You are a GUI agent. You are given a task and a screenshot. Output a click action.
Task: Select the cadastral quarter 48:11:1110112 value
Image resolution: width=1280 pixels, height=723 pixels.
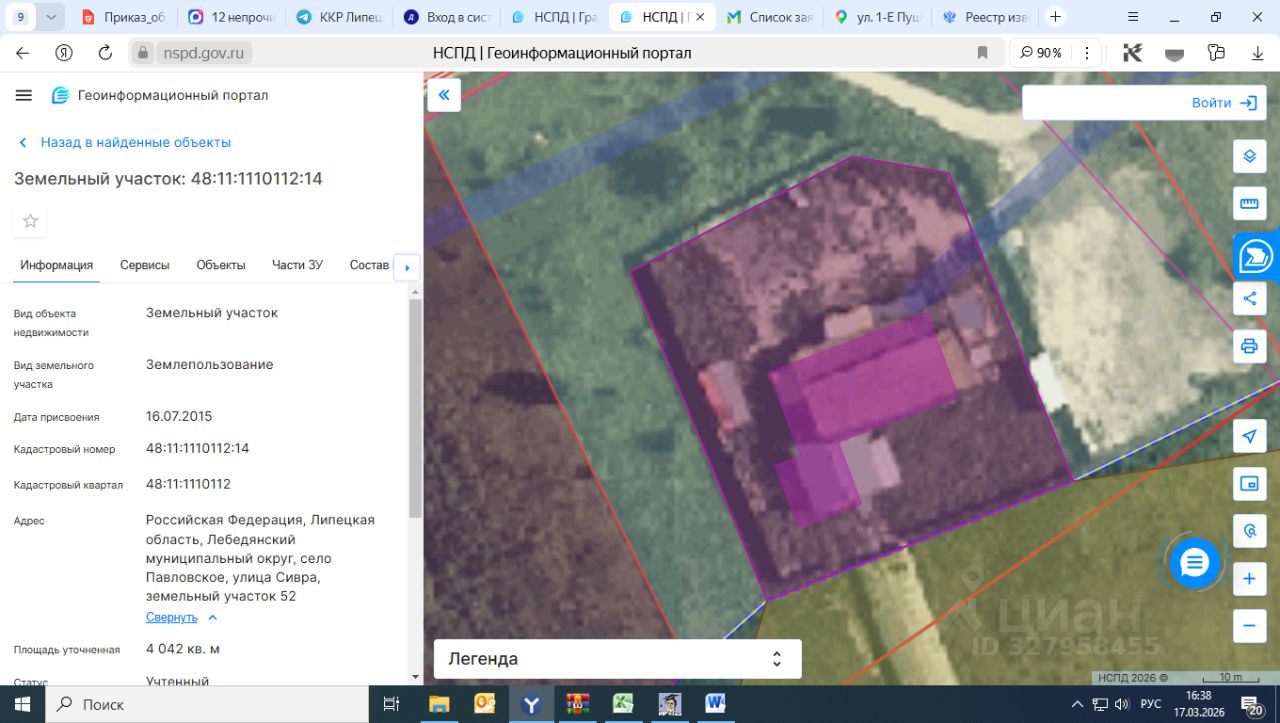(x=189, y=484)
